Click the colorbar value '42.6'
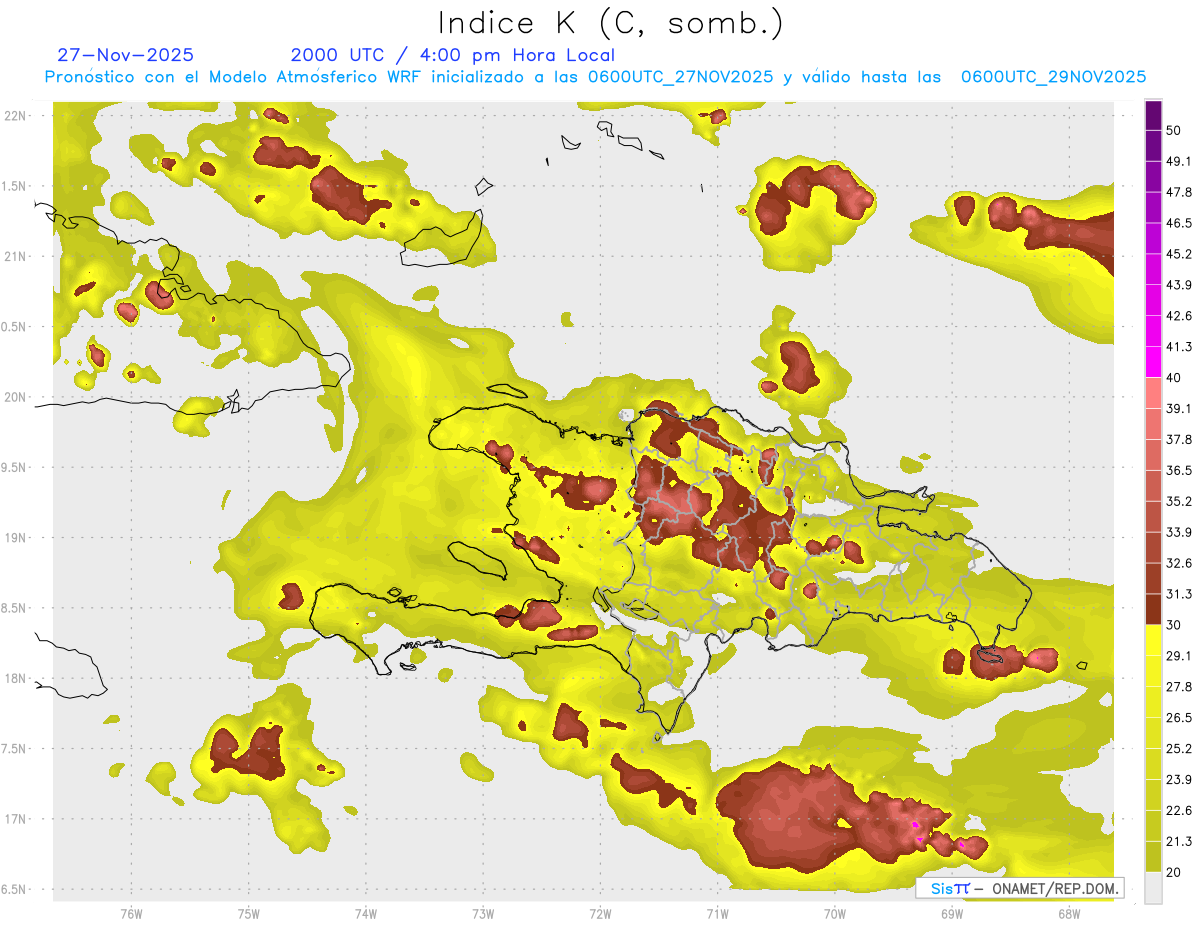The width and height of the screenshot is (1200, 927). click(x=1178, y=316)
